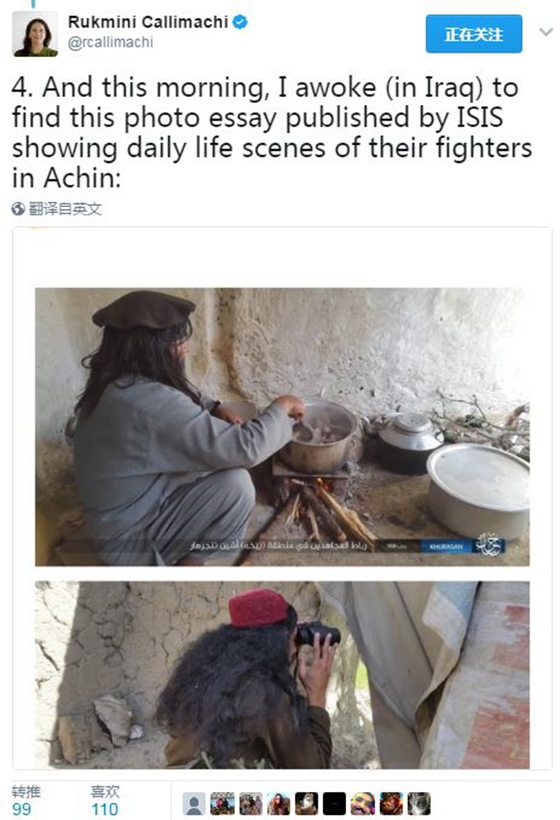Open Rukmini Callimachi's profile photo
This screenshot has height=820, width=560.
point(35,33)
